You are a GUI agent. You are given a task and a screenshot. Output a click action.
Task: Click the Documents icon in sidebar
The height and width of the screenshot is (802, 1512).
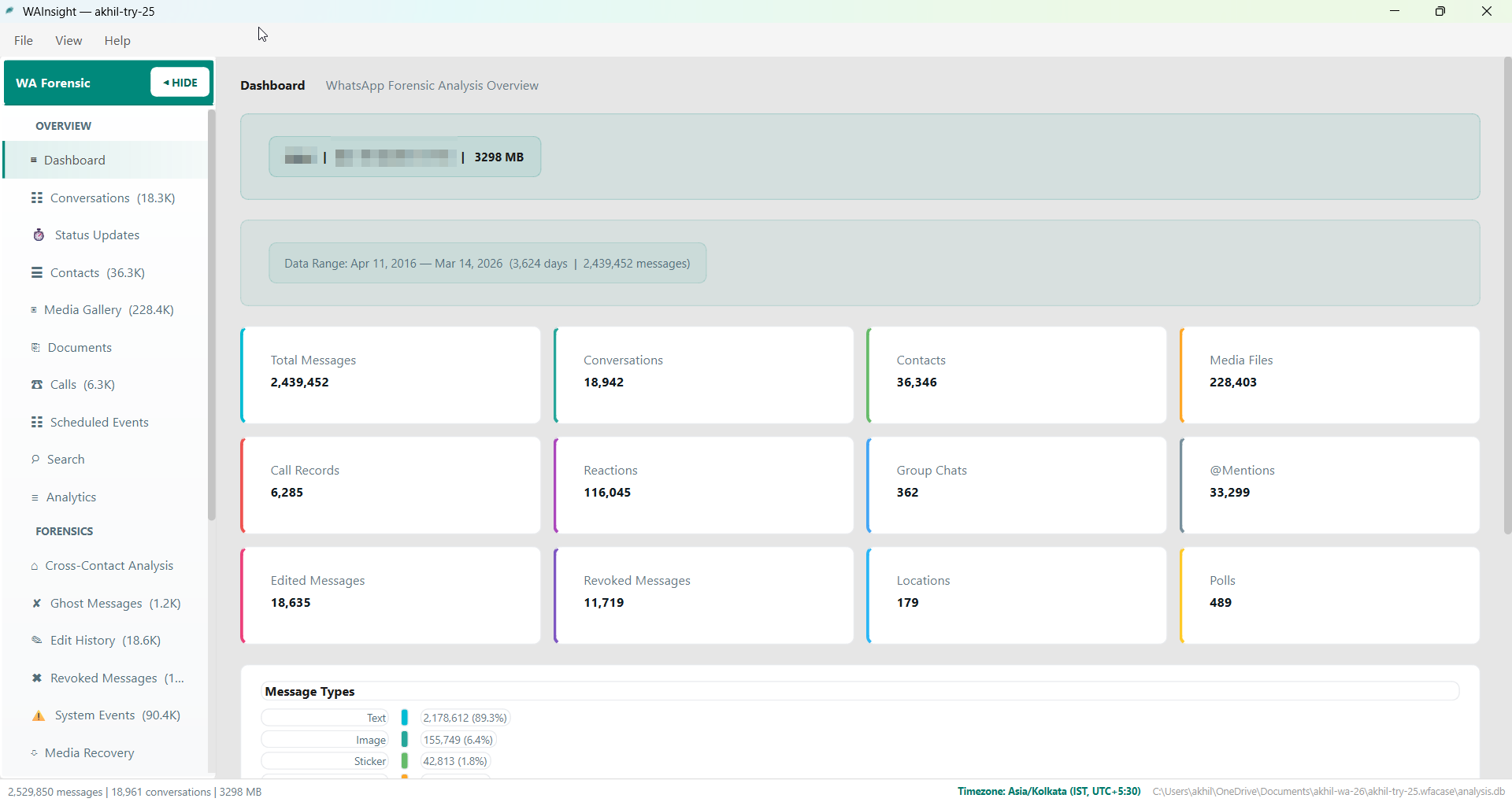pyautogui.click(x=35, y=348)
